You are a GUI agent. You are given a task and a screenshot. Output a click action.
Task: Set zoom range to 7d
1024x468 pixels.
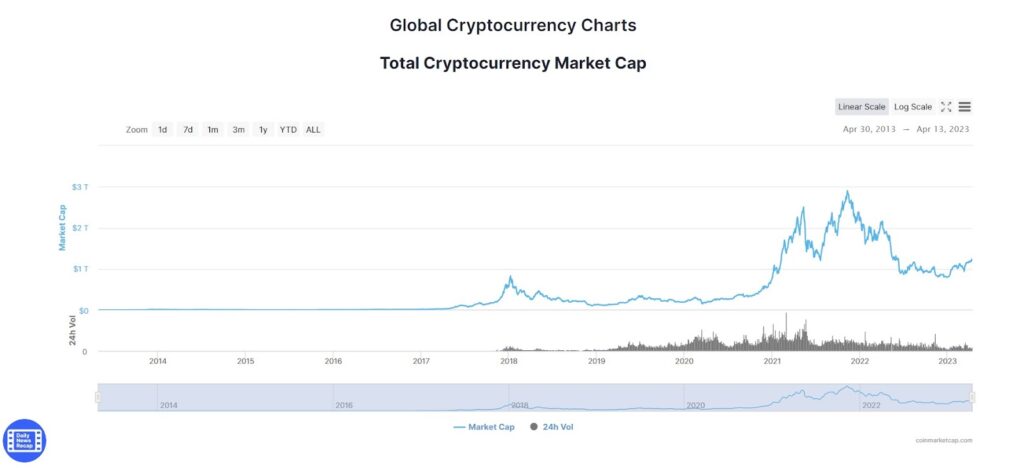[187, 130]
